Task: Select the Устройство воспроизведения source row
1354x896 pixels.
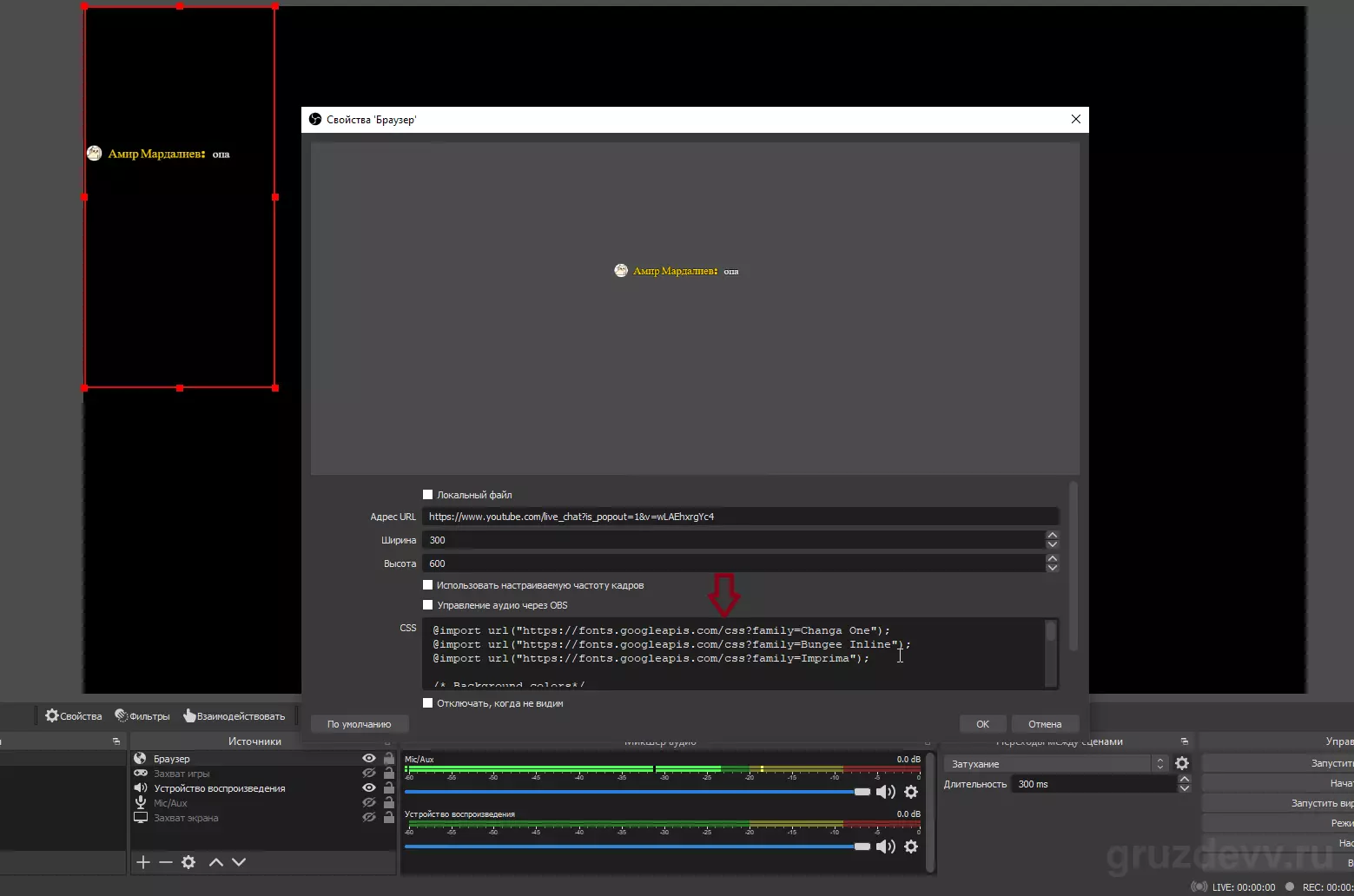Action: click(x=262, y=788)
